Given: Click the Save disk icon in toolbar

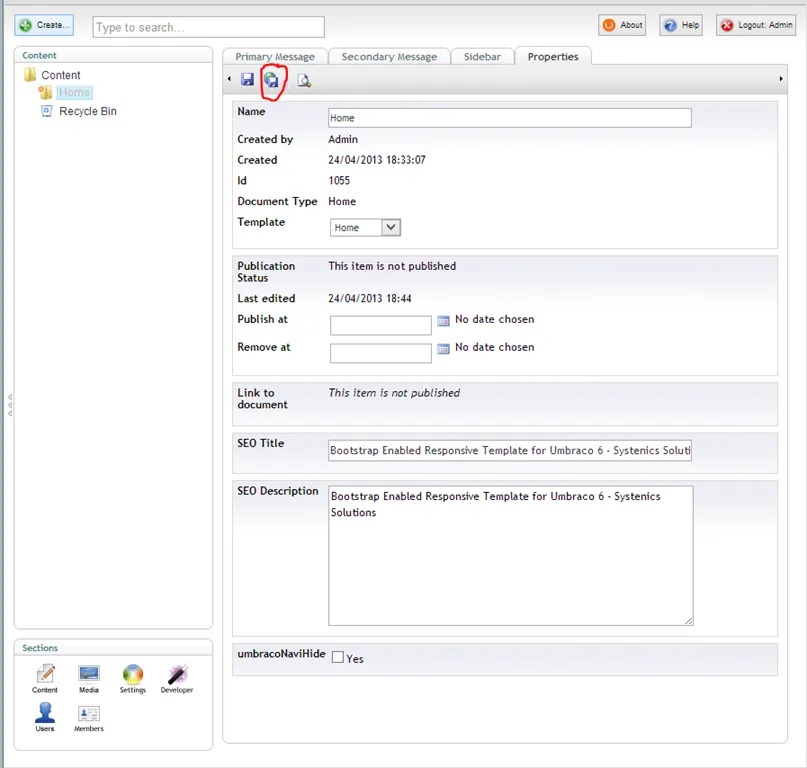Looking at the screenshot, I should pyautogui.click(x=247, y=79).
